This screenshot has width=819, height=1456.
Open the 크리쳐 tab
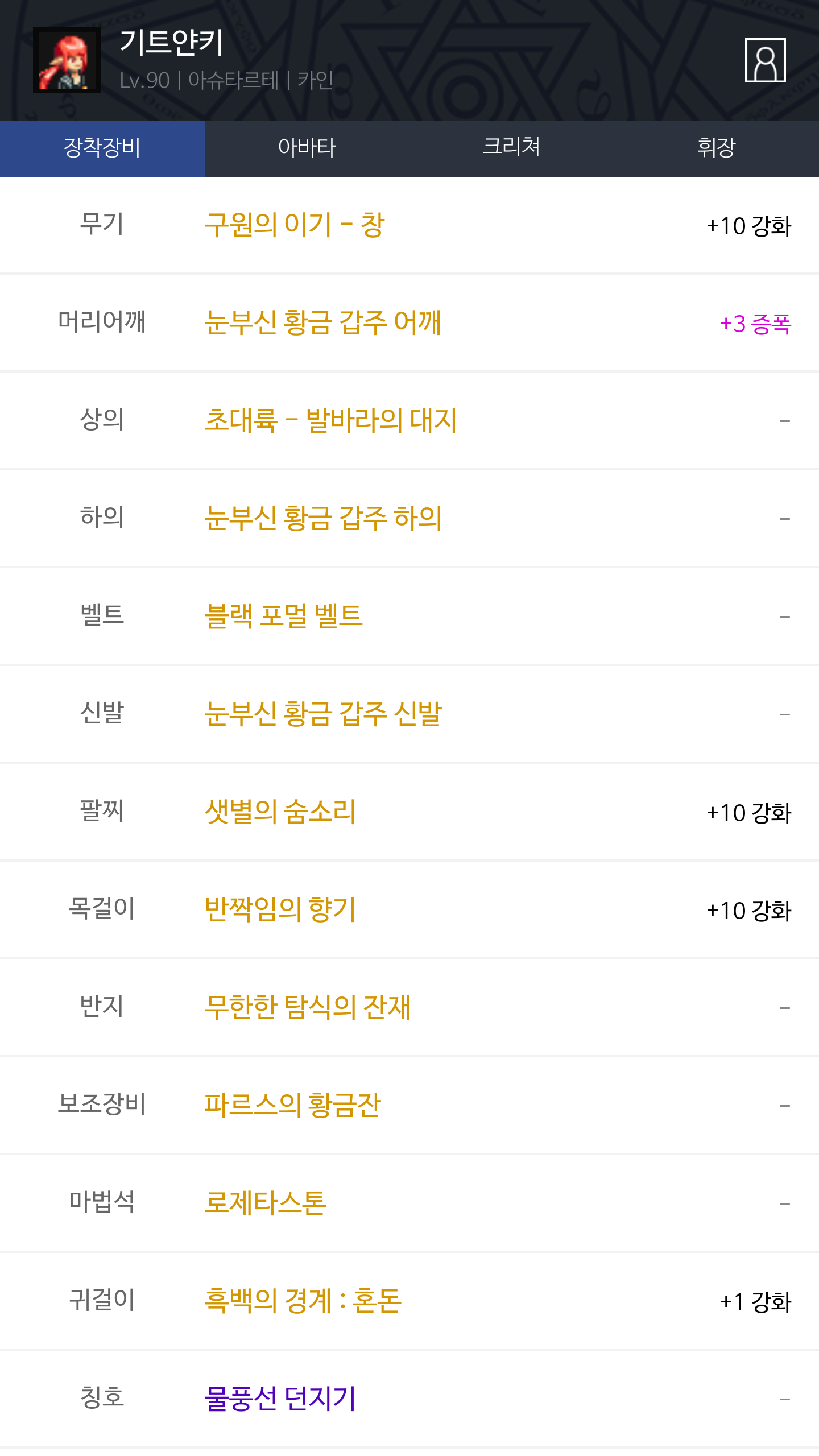512,148
